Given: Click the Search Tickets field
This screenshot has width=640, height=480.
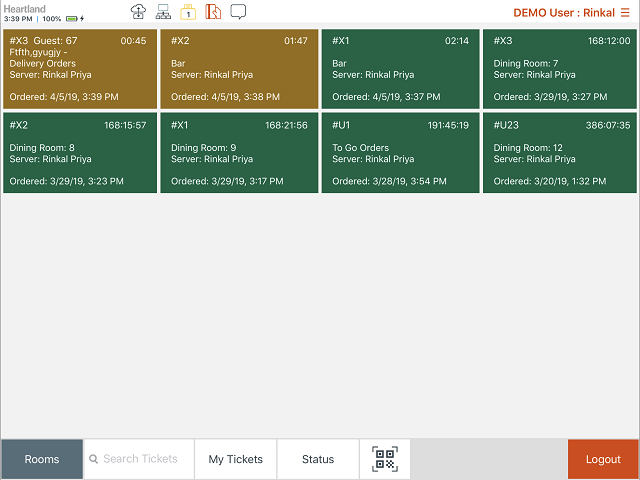Looking at the screenshot, I should click(x=139, y=459).
